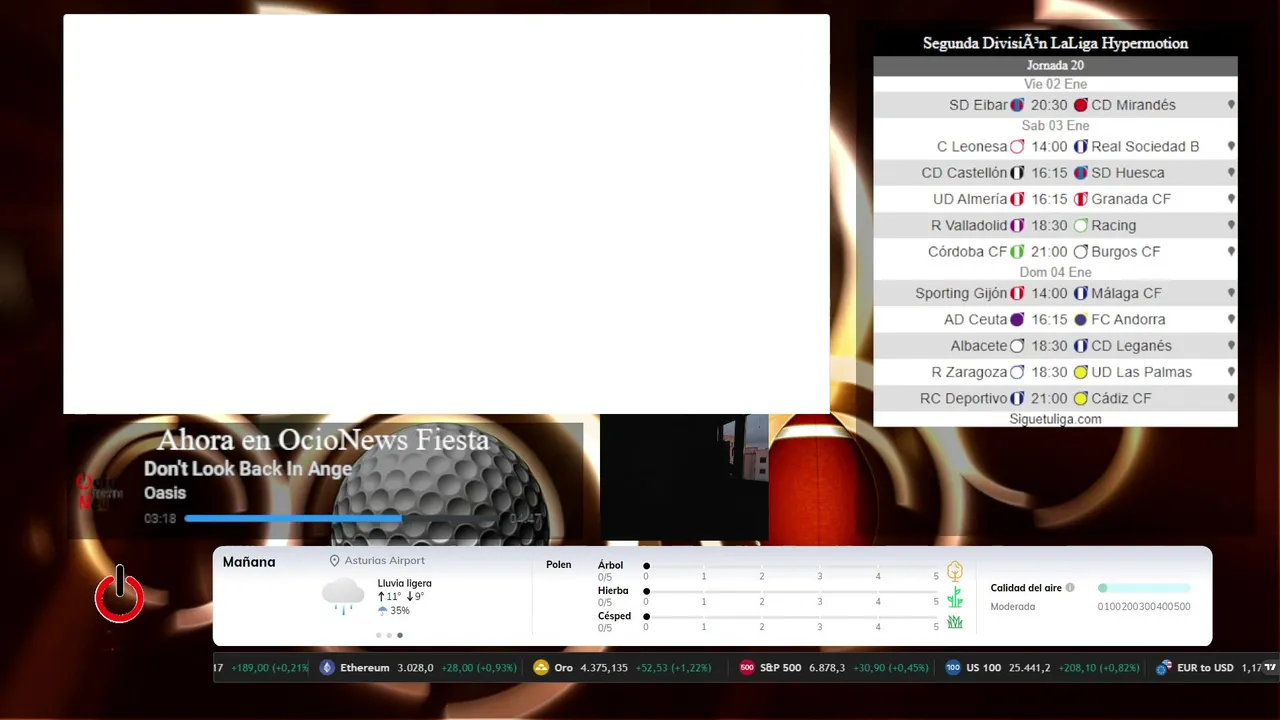The height and width of the screenshot is (720, 1280).
Task: Click the US 100 badge icon
Action: (x=953, y=668)
